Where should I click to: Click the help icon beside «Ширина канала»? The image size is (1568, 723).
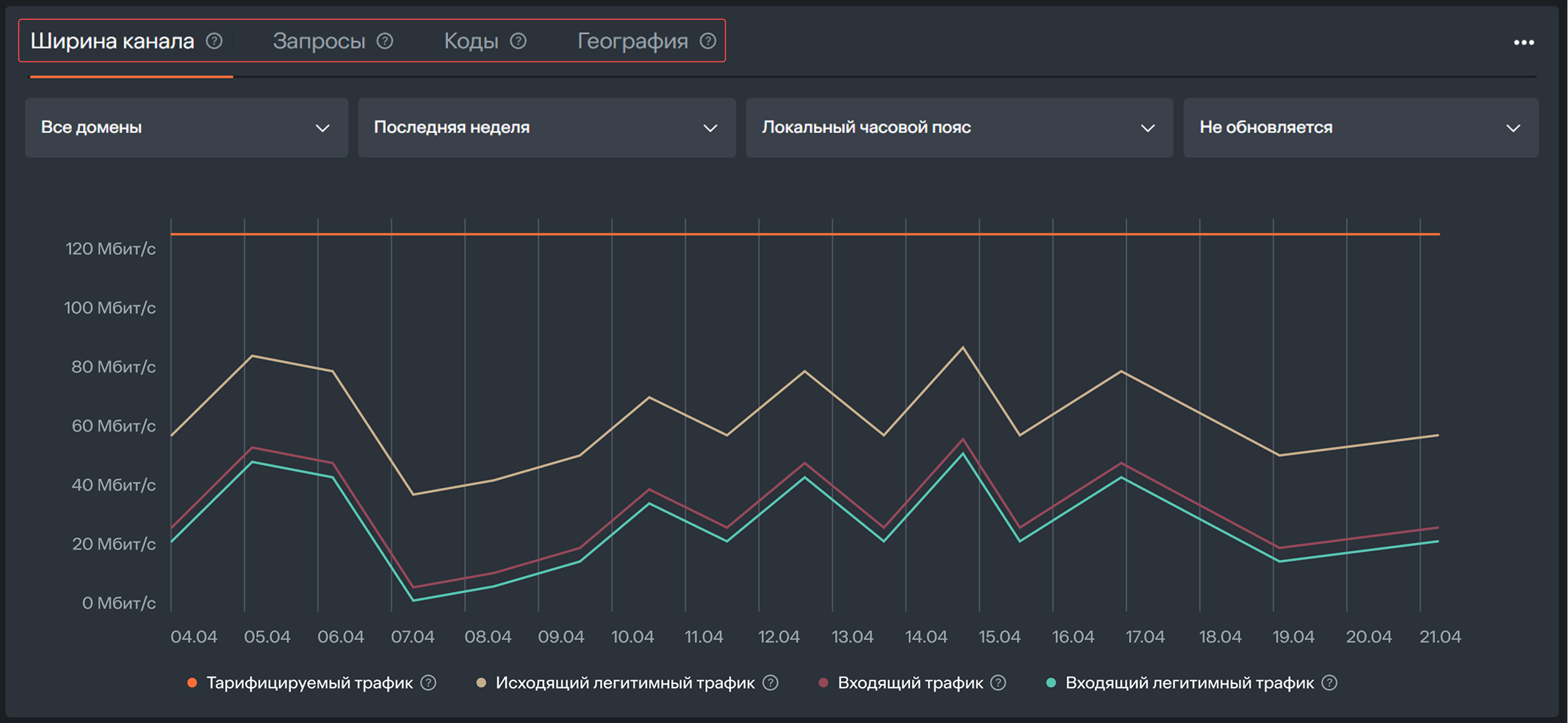tap(215, 41)
